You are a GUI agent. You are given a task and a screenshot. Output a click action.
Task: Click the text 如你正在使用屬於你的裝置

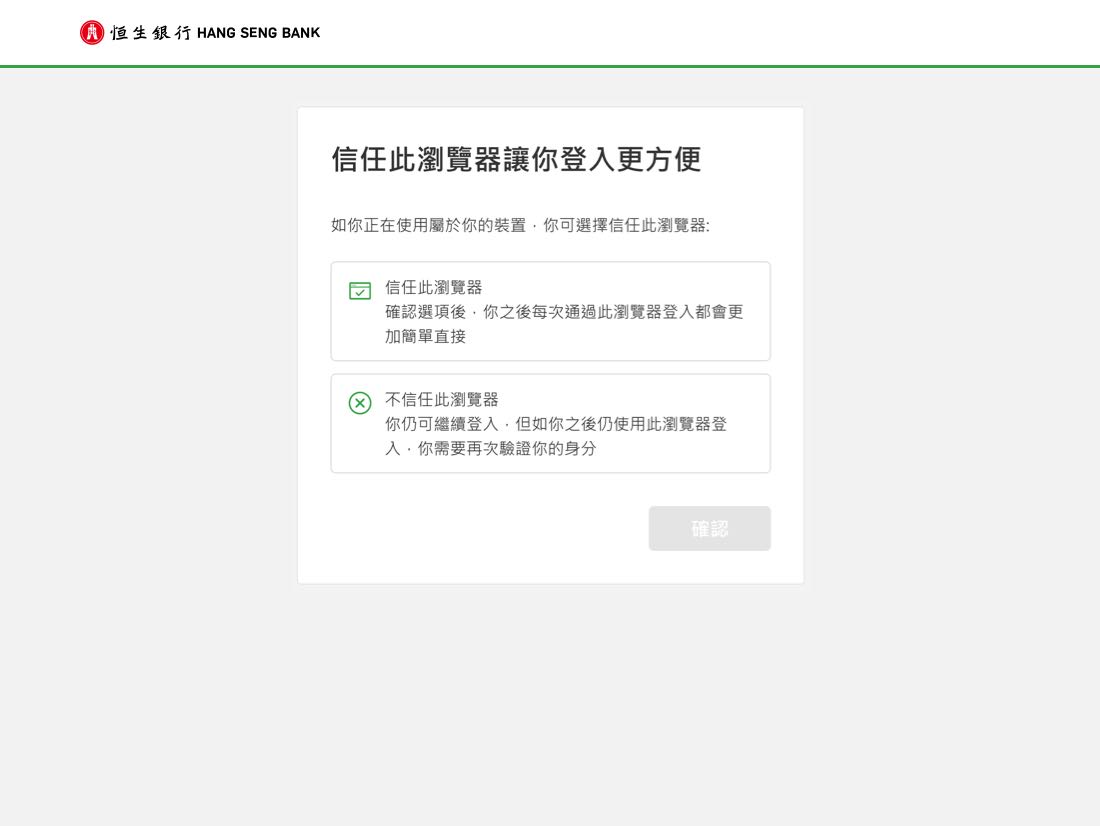[x=429, y=225]
